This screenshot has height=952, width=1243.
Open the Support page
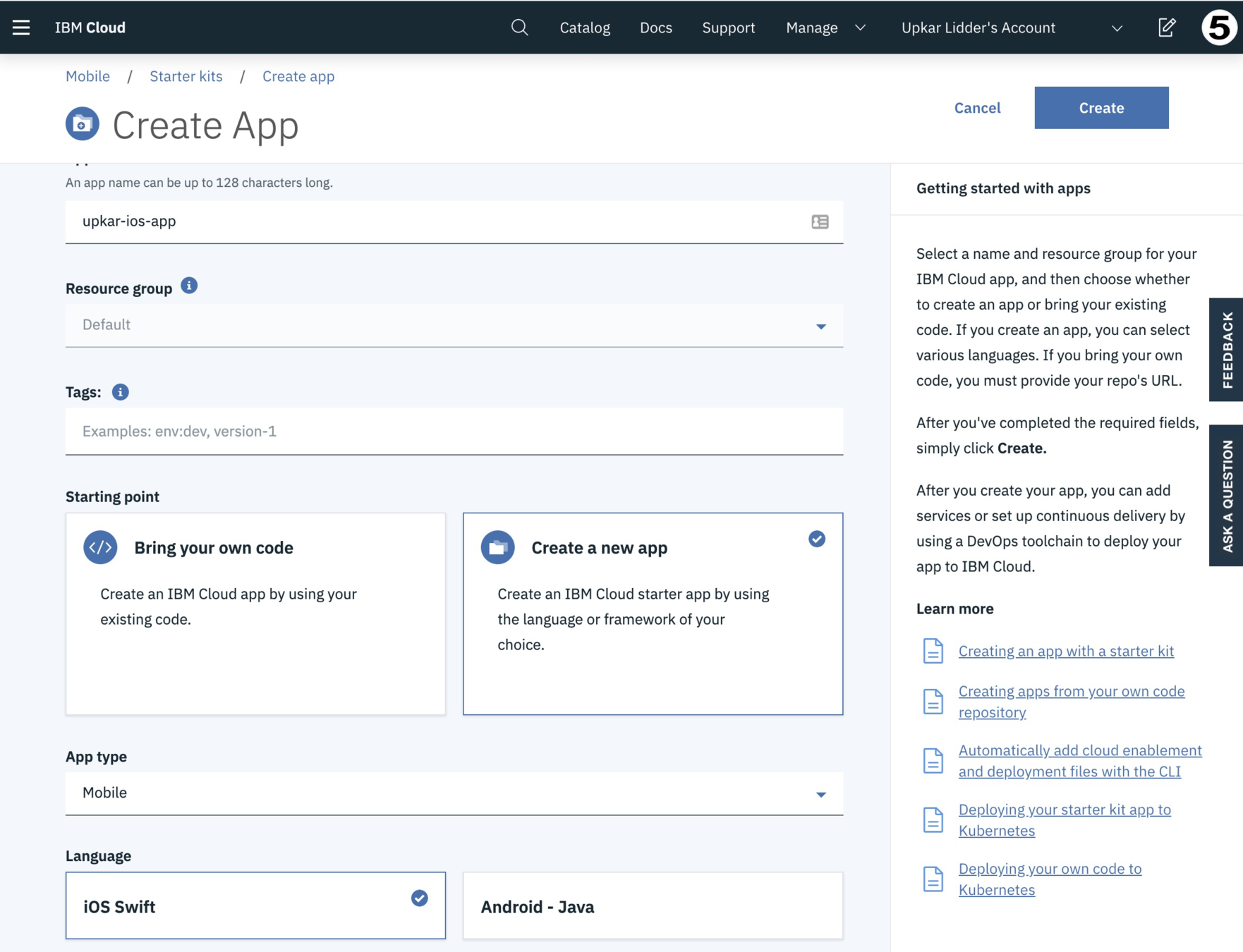coord(729,28)
